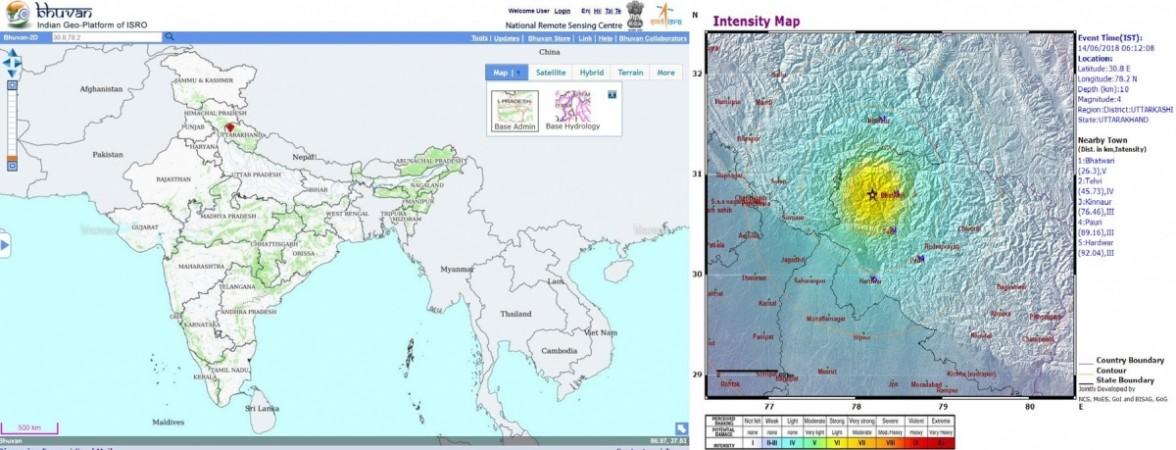Open the Map type dropdown arrow

point(520,73)
